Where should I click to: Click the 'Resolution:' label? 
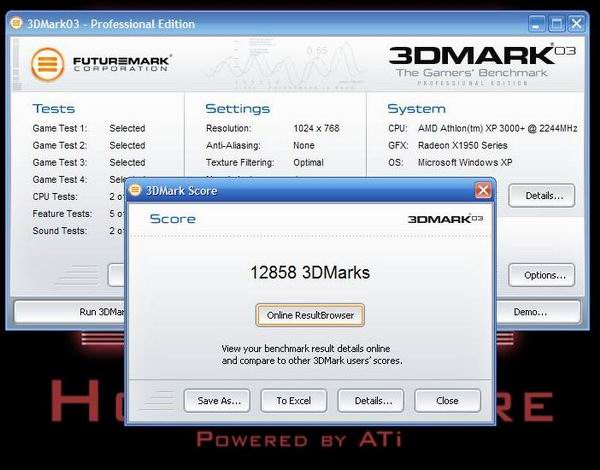click(228, 128)
